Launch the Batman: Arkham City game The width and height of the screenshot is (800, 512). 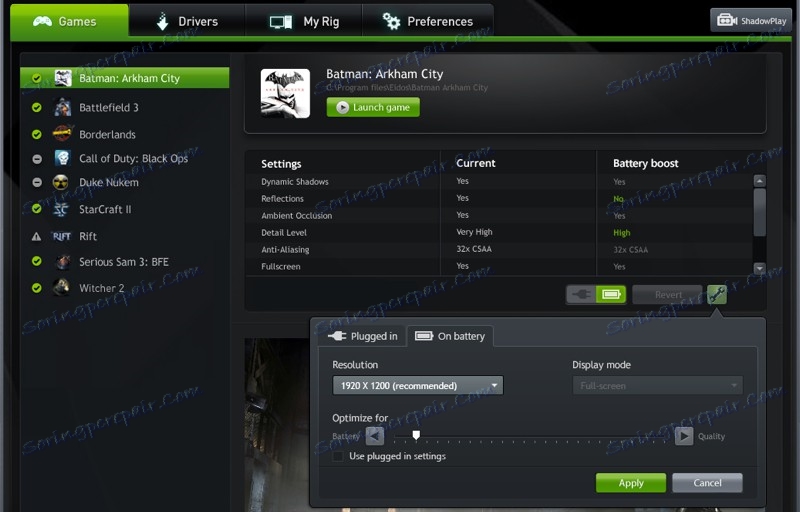[x=373, y=108]
